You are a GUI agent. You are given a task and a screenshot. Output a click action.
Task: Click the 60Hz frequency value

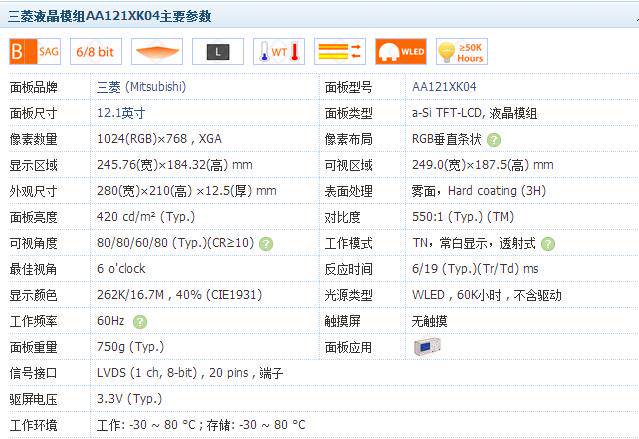tap(110, 321)
